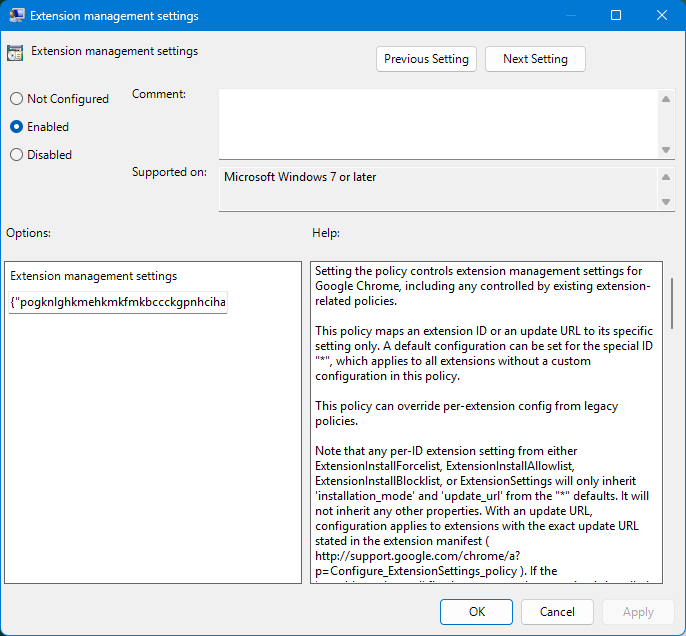
Task: Click the title bar app icon
Action: pos(17,16)
